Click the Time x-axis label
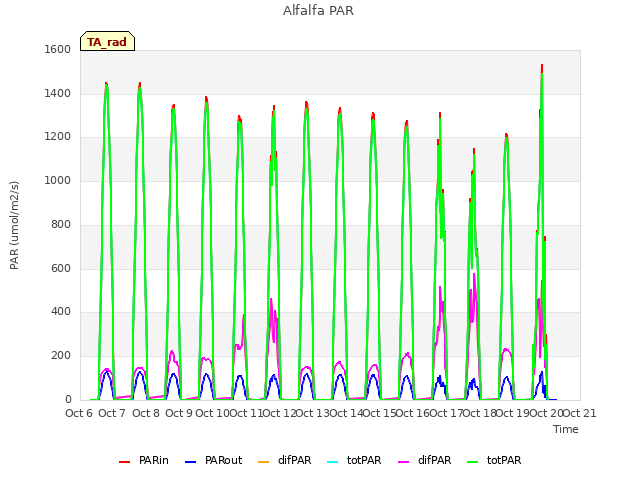The image size is (640, 480). [565, 429]
